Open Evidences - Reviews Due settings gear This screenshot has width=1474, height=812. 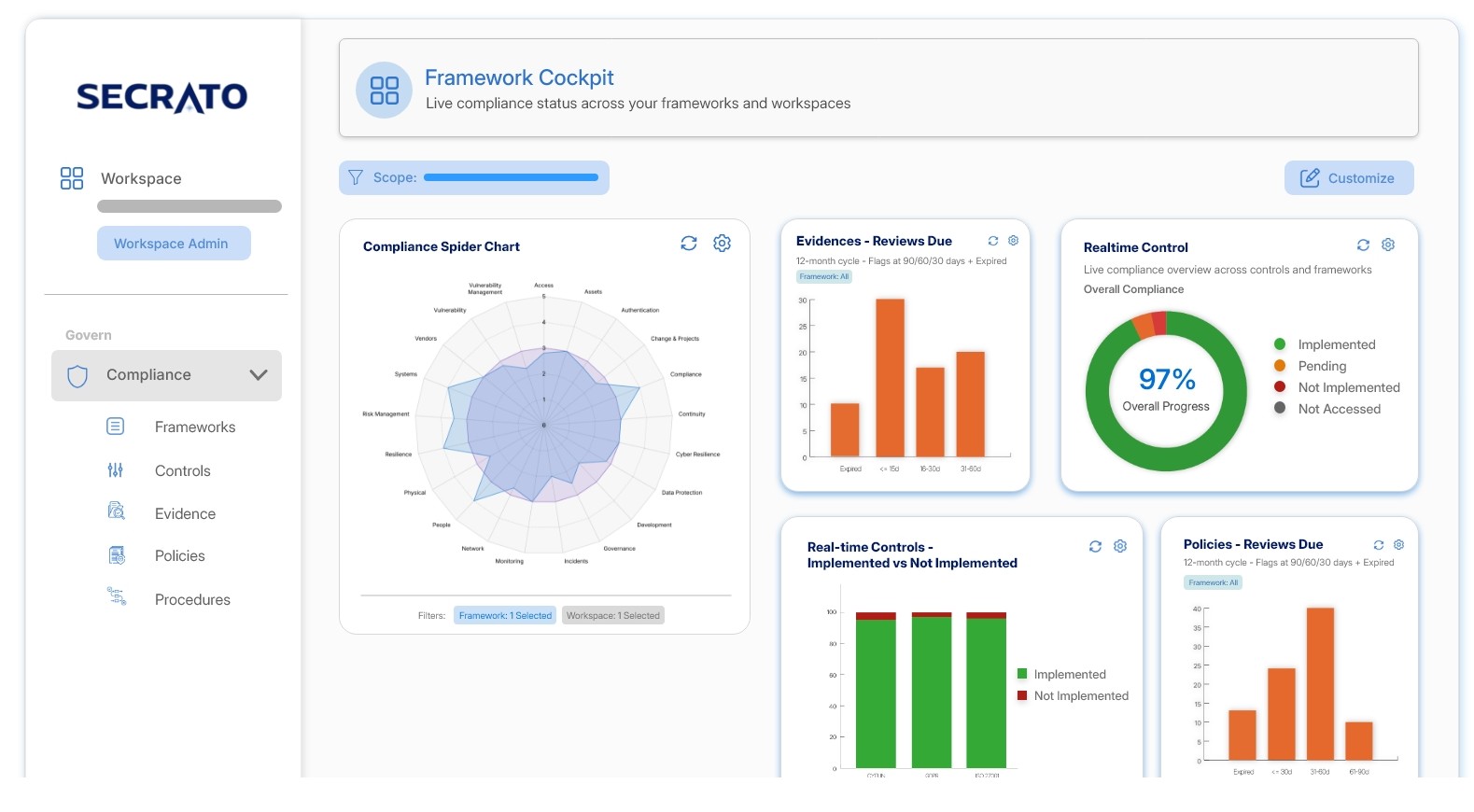1014,241
